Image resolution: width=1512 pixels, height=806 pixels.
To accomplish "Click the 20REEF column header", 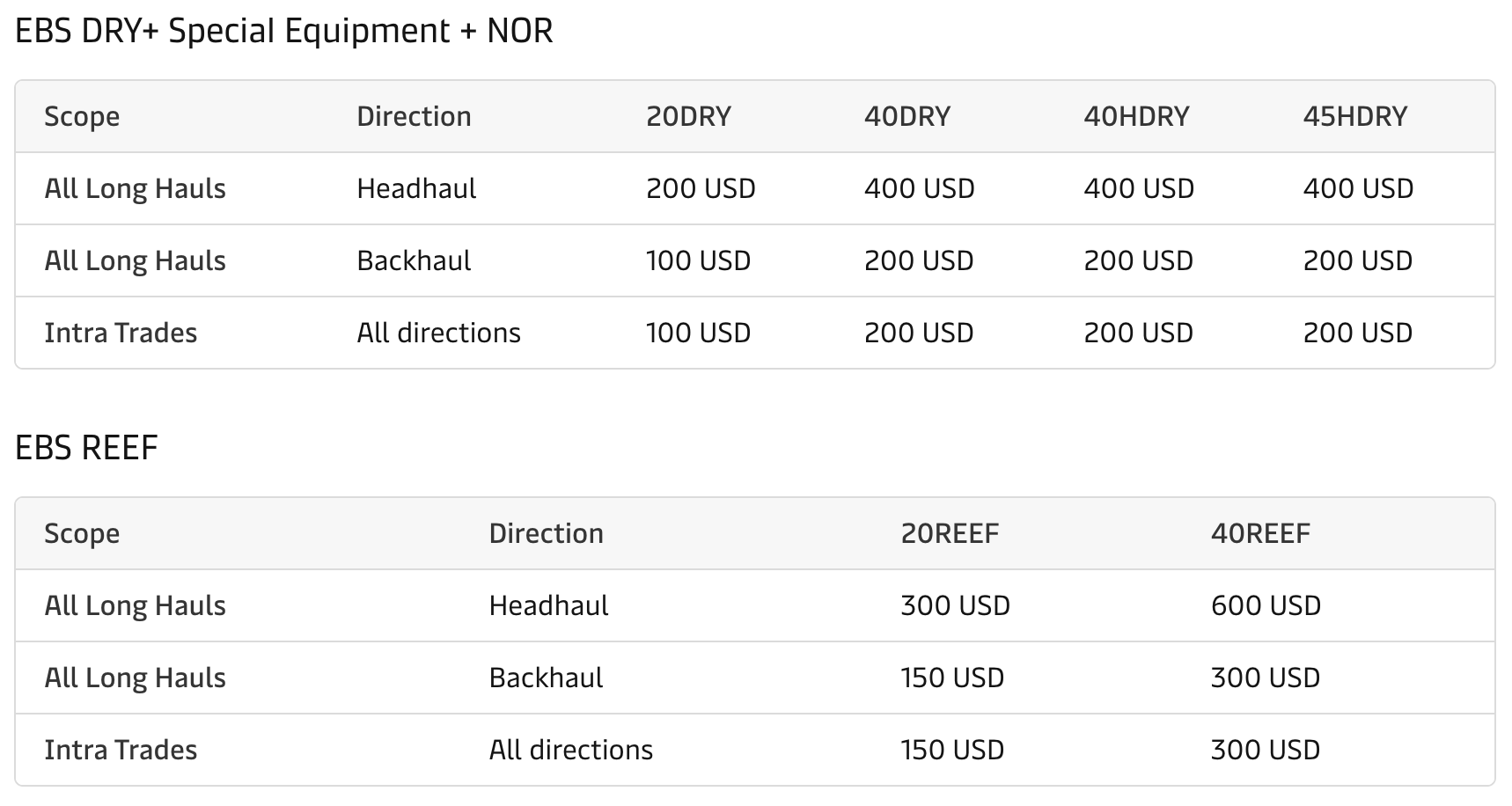I will (x=950, y=534).
